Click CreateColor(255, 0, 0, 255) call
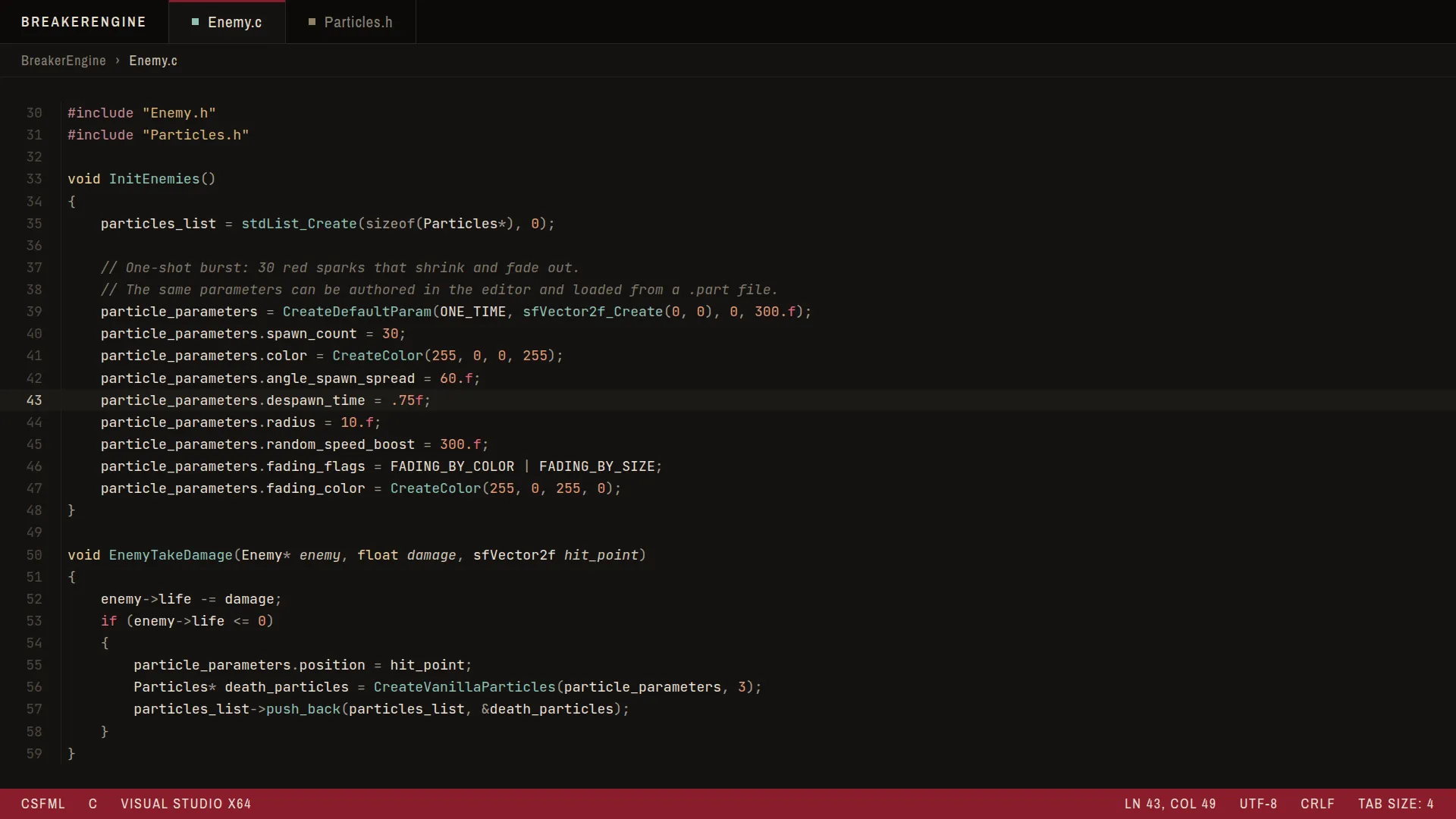The image size is (1456, 819). 444,356
